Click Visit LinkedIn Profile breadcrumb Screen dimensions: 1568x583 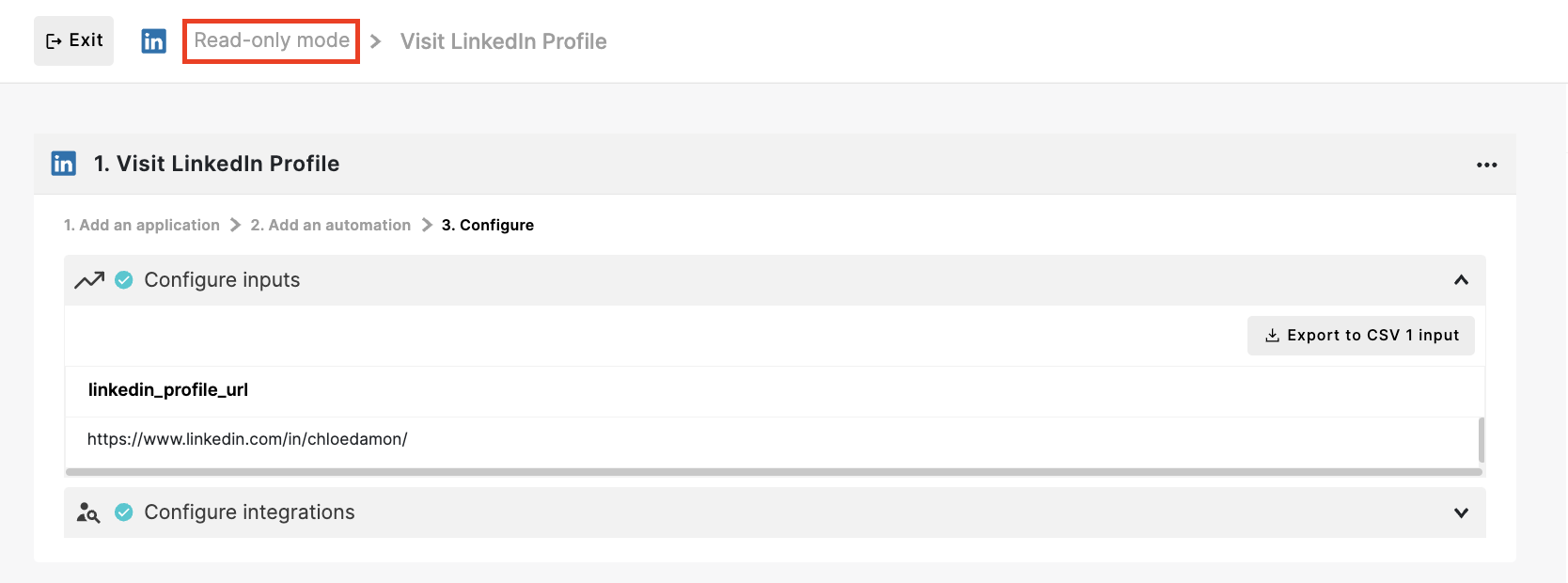coord(504,41)
